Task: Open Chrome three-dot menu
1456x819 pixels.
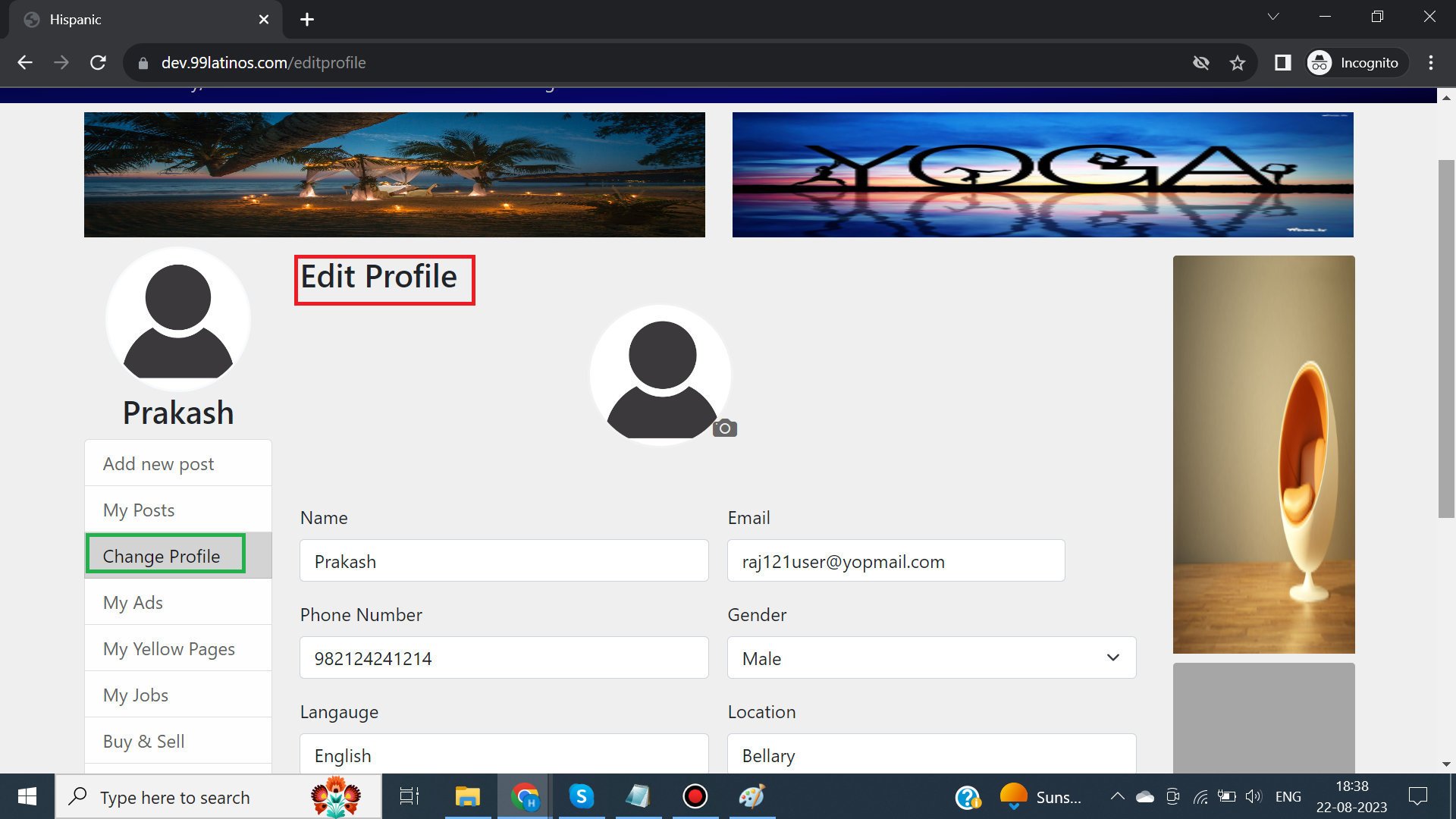Action: click(1430, 63)
